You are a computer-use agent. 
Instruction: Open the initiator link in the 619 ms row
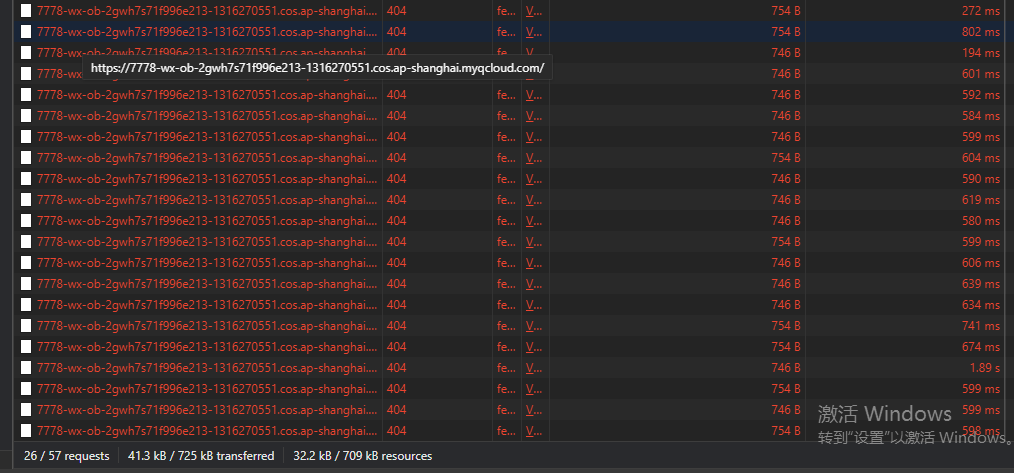tap(534, 200)
